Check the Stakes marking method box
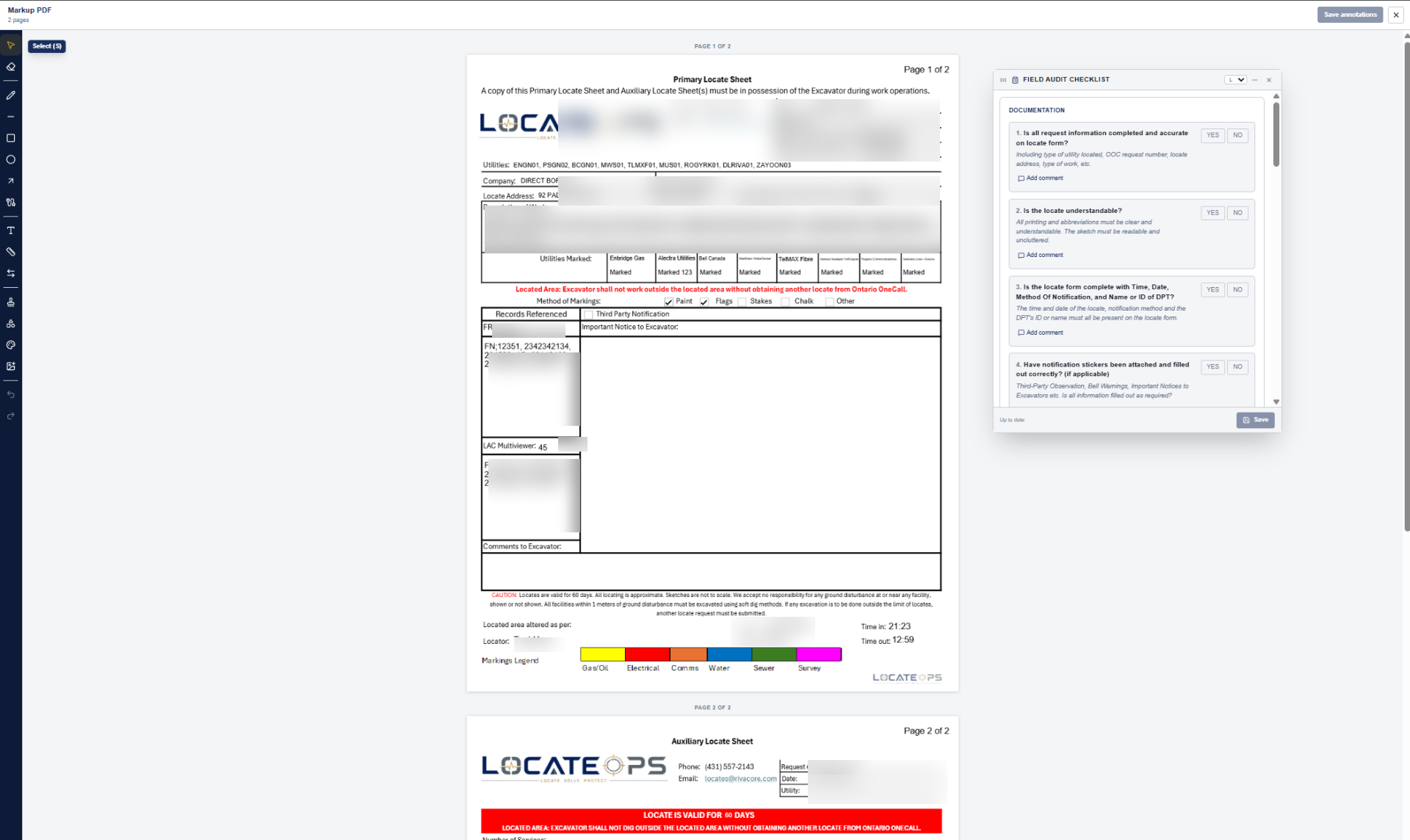 coord(742,302)
